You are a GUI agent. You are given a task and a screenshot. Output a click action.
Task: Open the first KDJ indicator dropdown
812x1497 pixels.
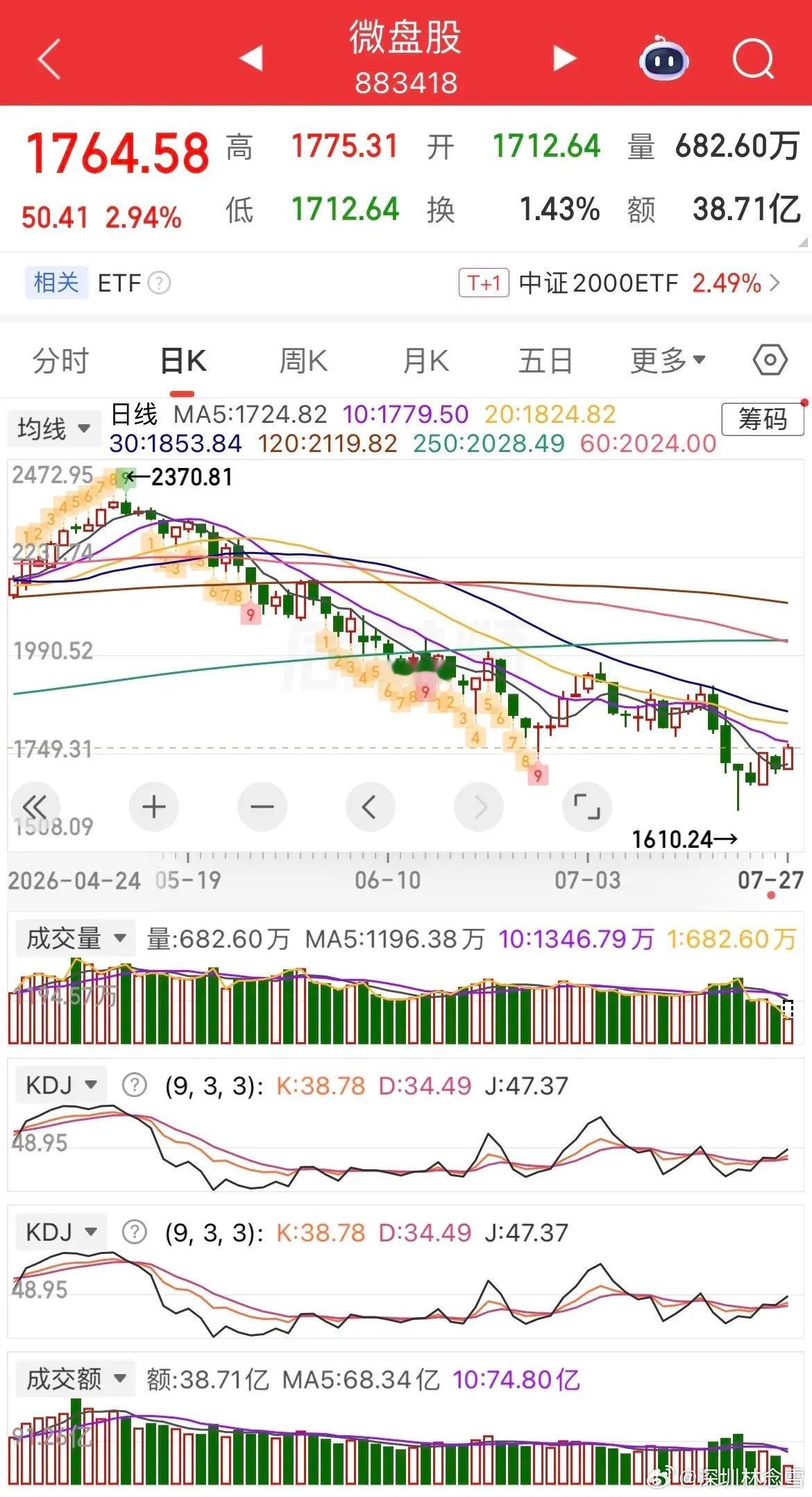61,1084
